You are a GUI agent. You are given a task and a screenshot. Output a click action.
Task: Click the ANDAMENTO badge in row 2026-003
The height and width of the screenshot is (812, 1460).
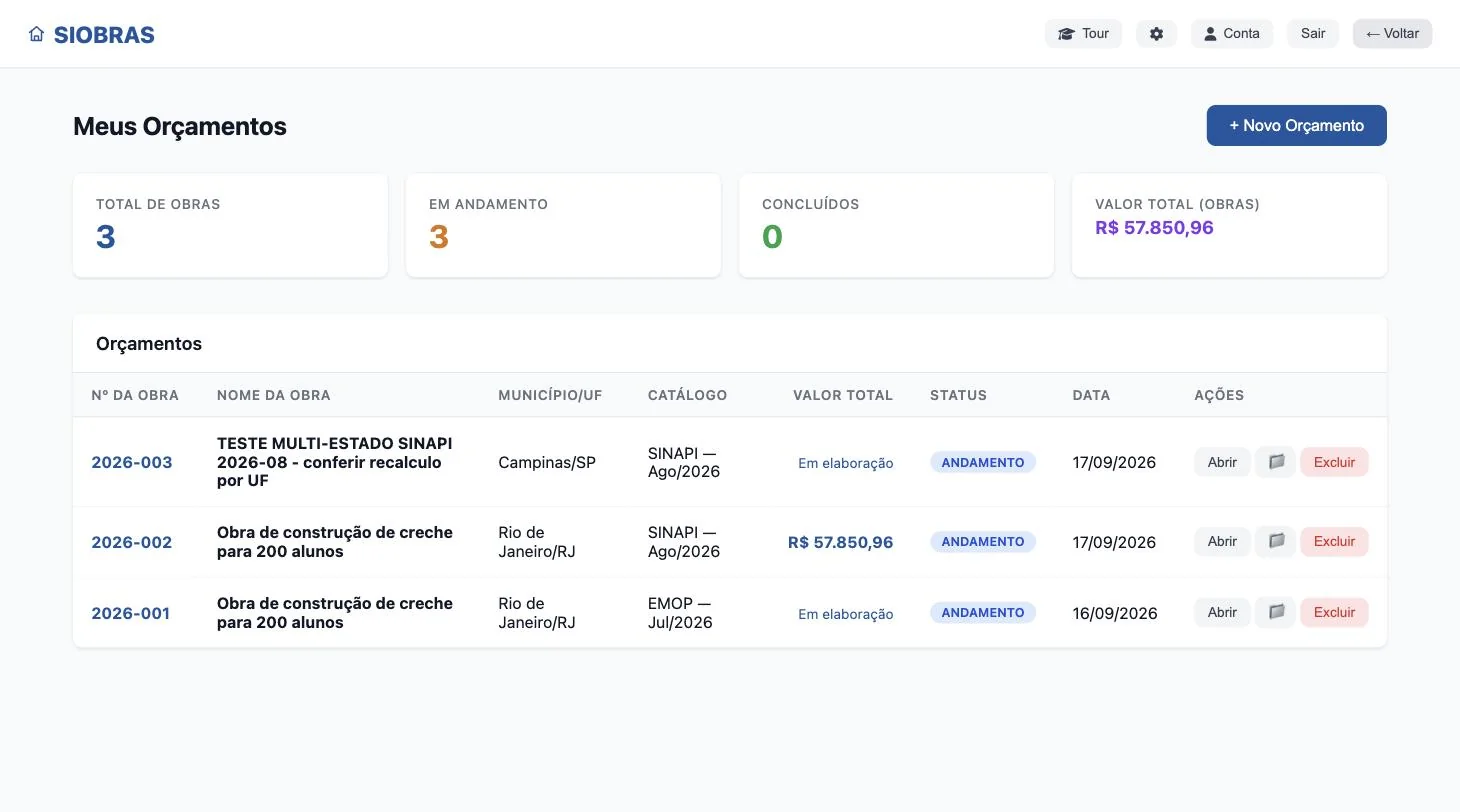coord(983,462)
